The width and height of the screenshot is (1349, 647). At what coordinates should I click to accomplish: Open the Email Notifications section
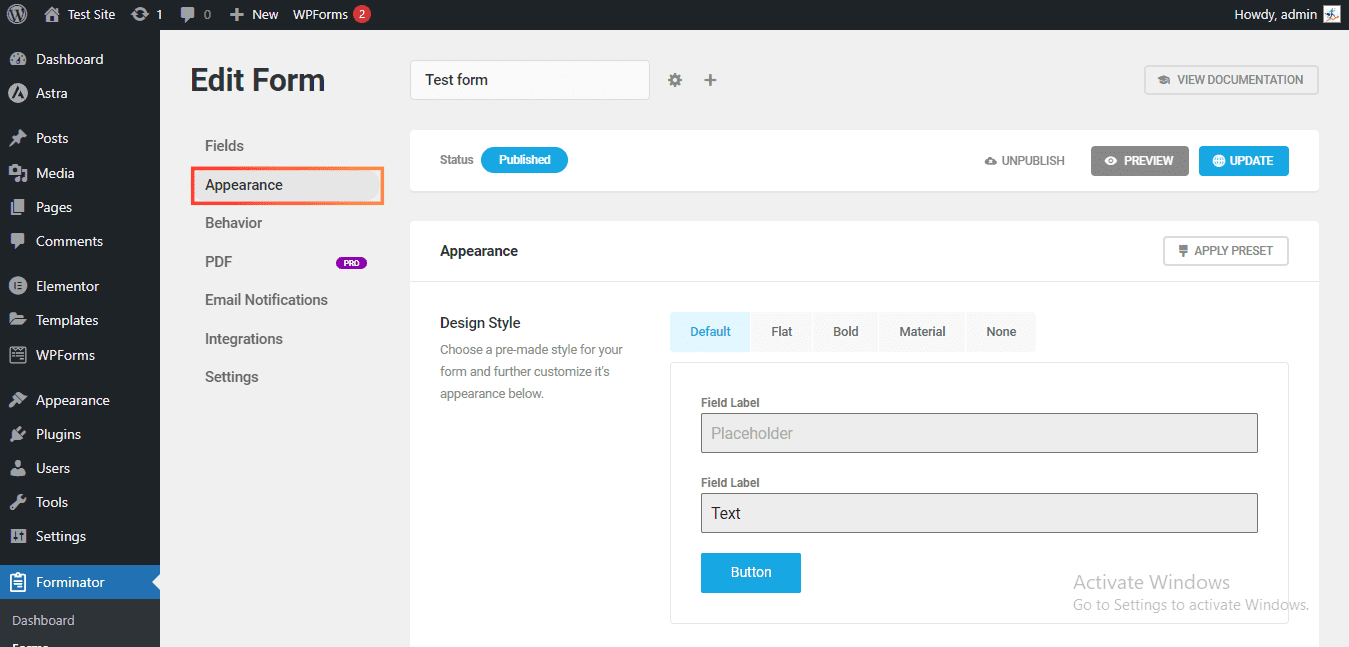(x=266, y=299)
